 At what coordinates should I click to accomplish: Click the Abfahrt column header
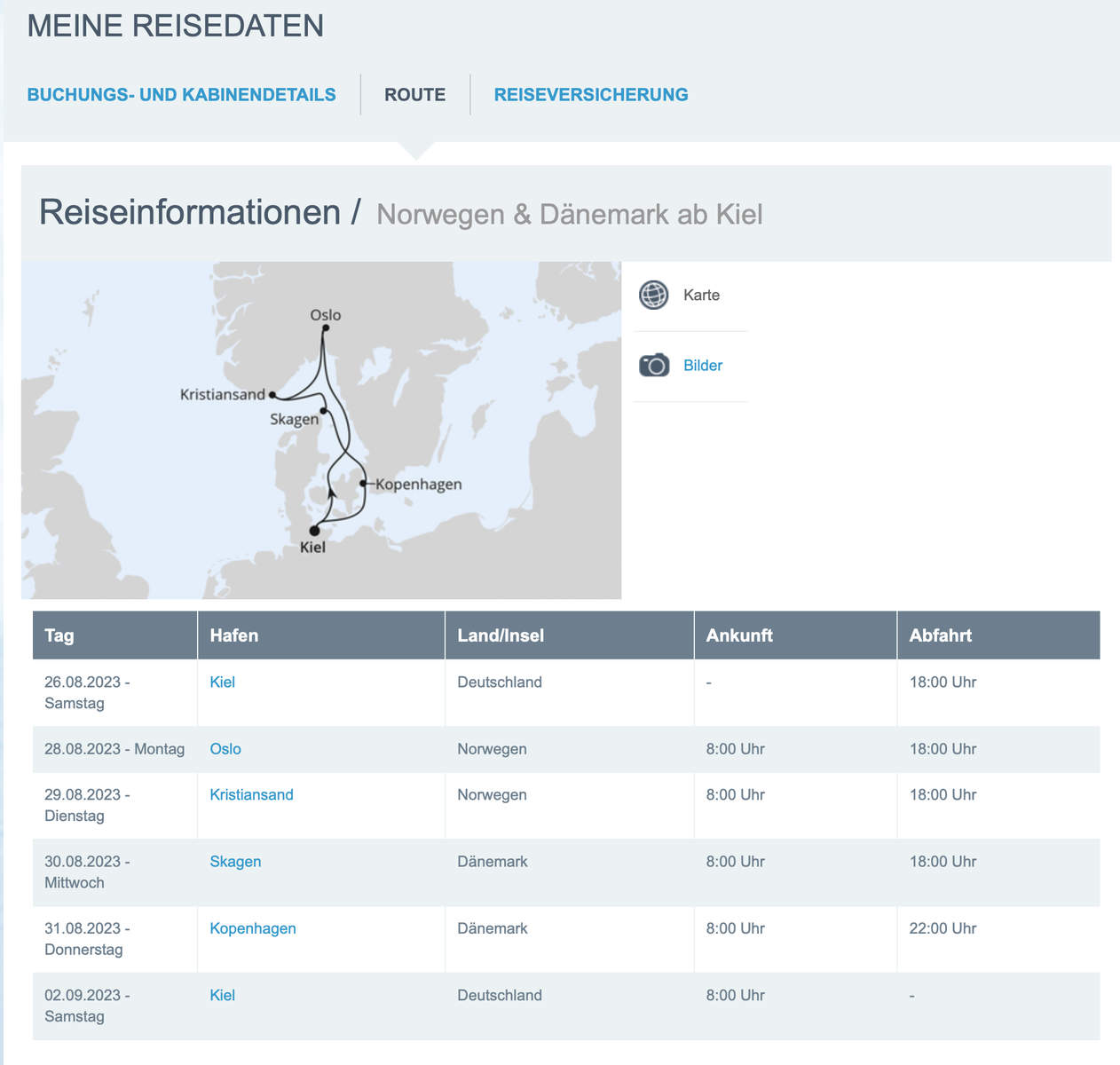(940, 635)
